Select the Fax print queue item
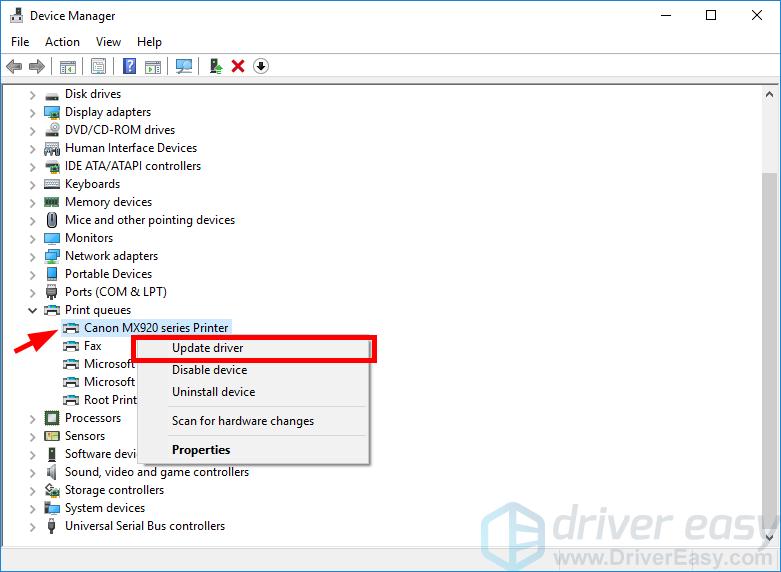781x572 pixels. click(92, 346)
